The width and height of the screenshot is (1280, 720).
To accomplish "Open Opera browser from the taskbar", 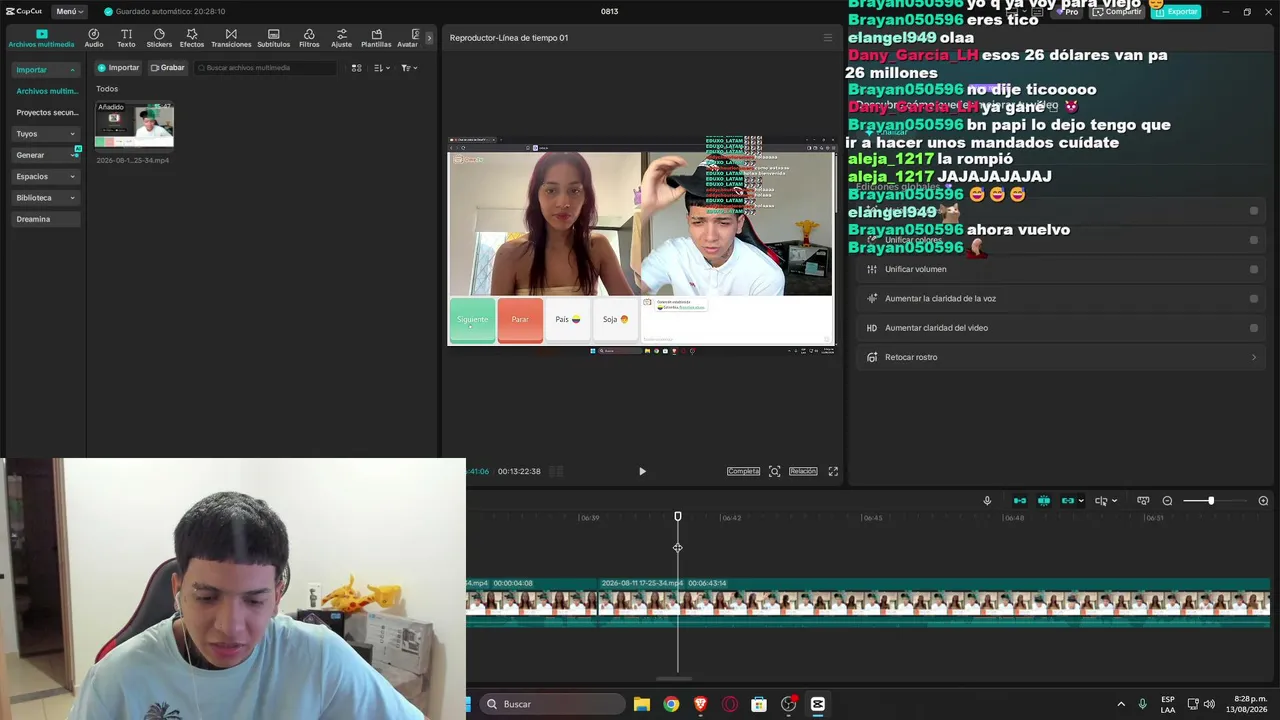I will coord(730,704).
